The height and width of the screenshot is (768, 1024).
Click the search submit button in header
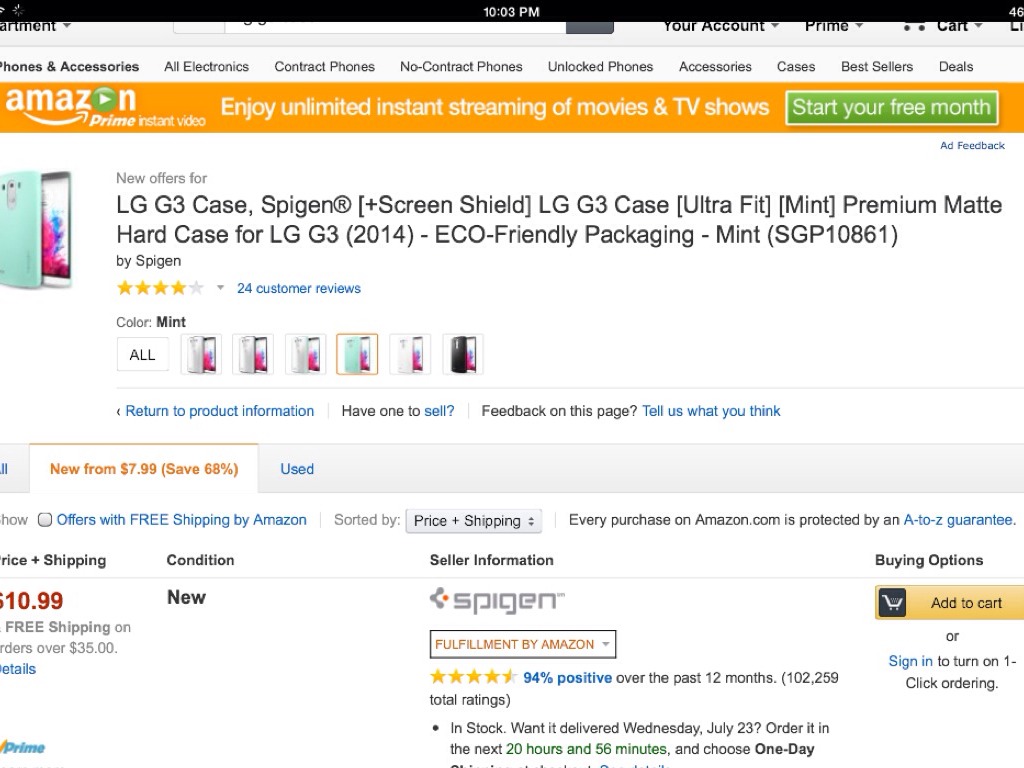pyautogui.click(x=589, y=27)
